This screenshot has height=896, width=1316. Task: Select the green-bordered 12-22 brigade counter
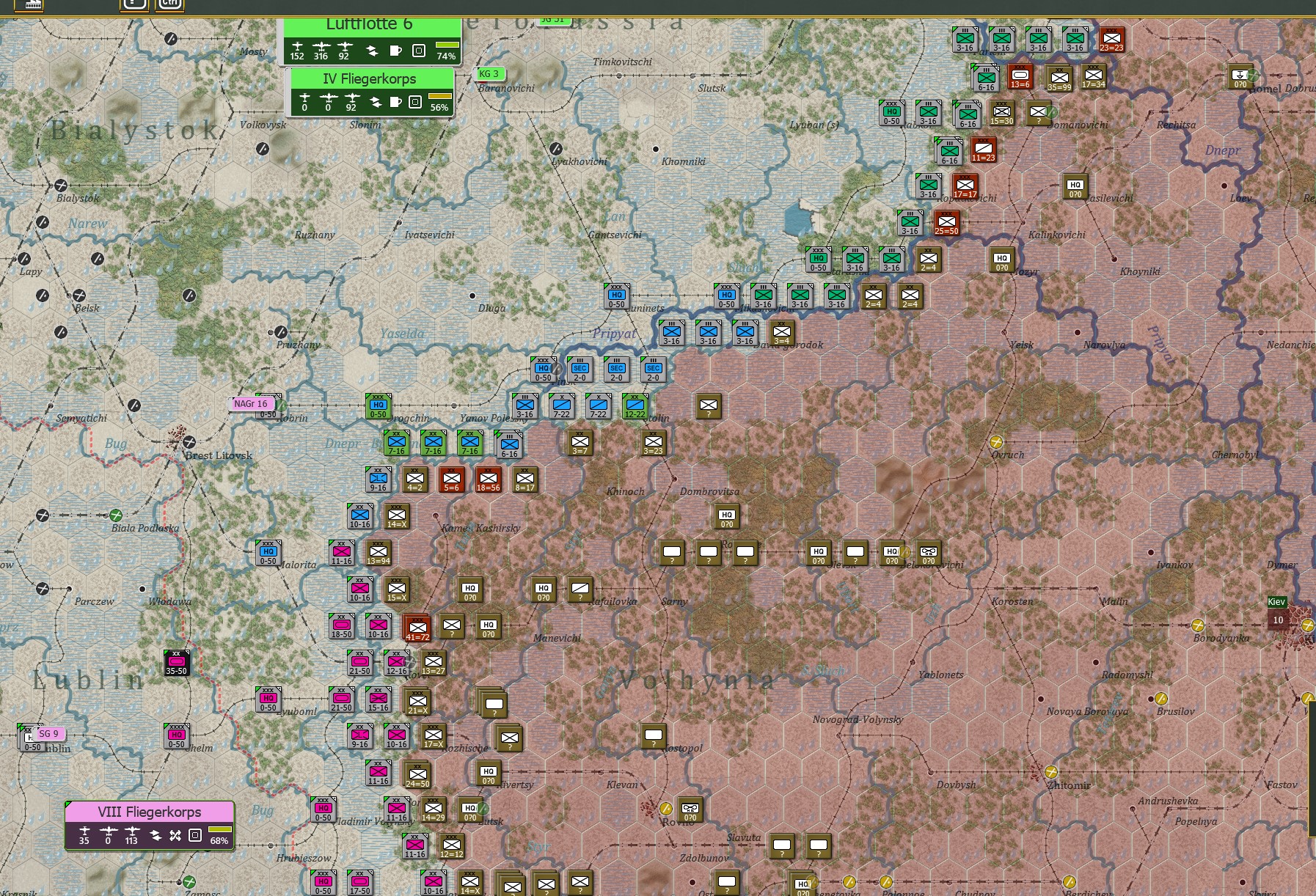[635, 406]
